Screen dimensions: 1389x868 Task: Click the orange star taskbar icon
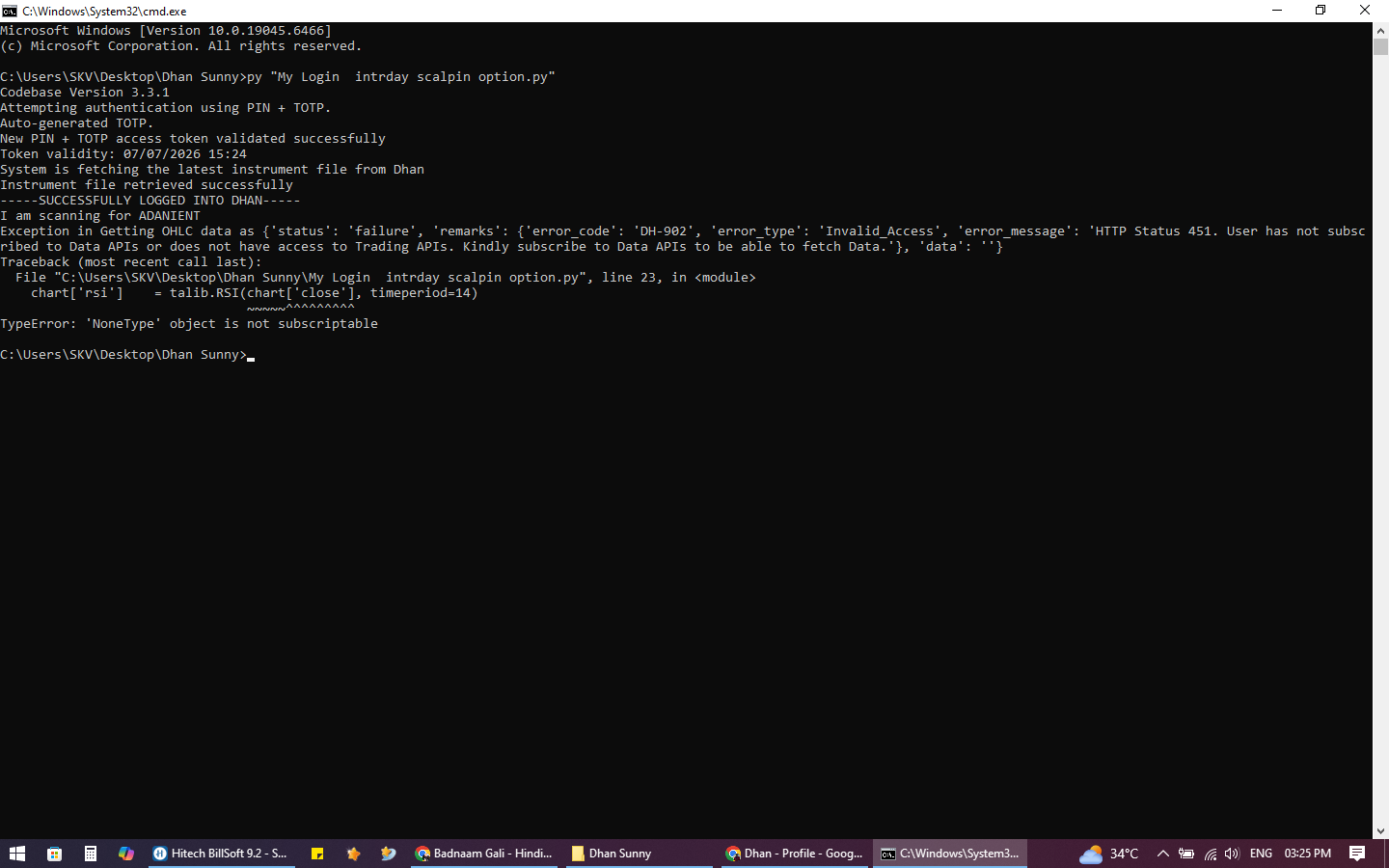353,854
